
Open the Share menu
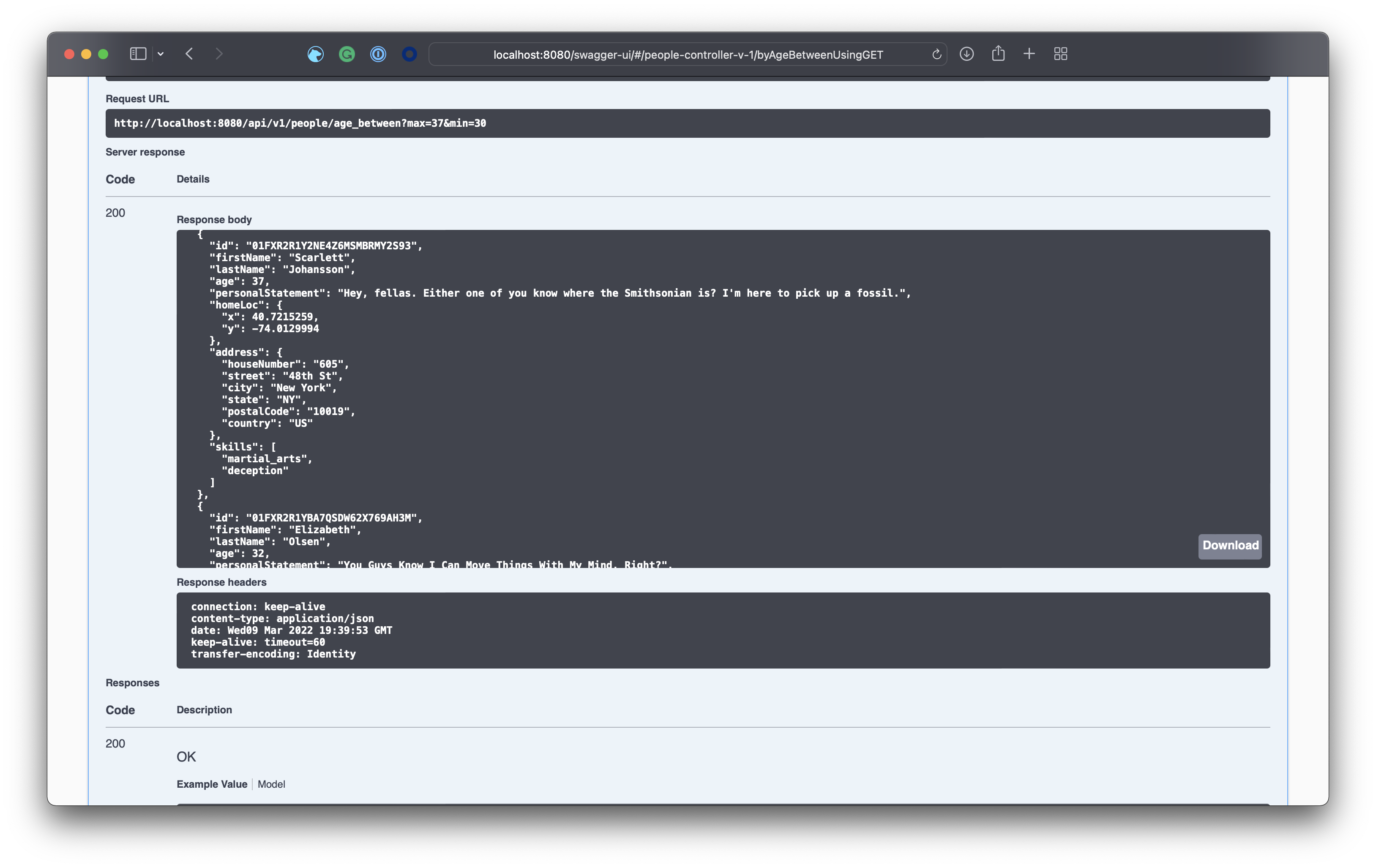pos(998,54)
